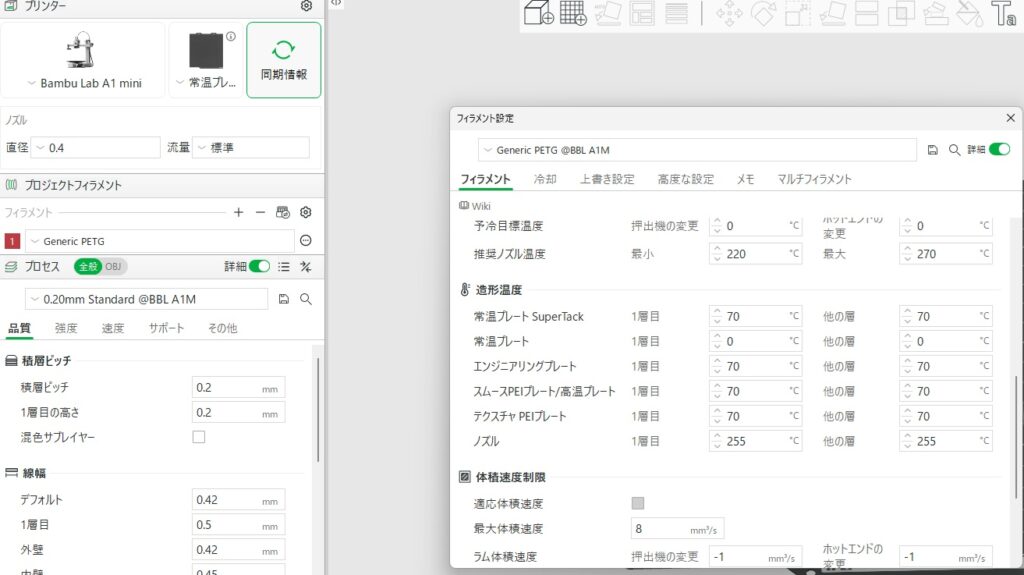
Task: Switch to 冷却 tab
Action: [545, 179]
